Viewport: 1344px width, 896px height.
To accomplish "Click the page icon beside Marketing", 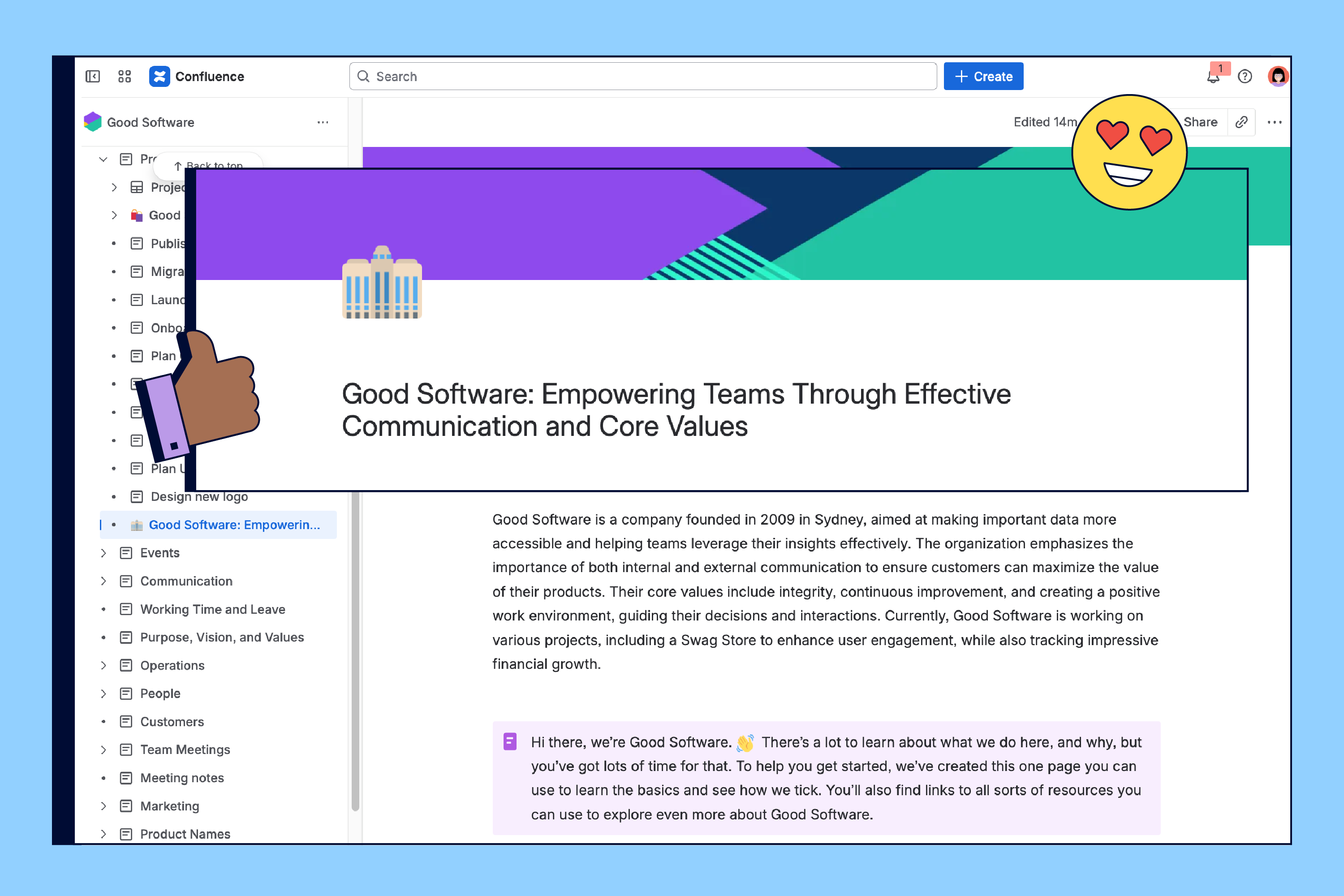I will tap(126, 806).
